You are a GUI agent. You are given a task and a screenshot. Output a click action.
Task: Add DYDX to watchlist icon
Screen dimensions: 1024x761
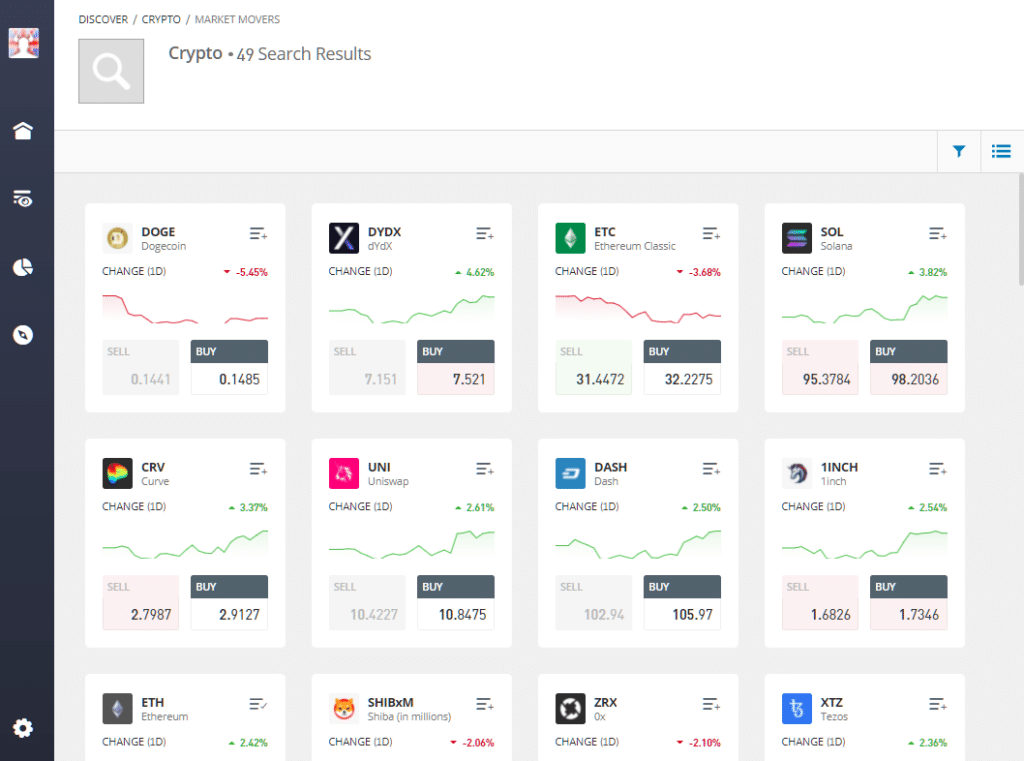[x=485, y=234]
